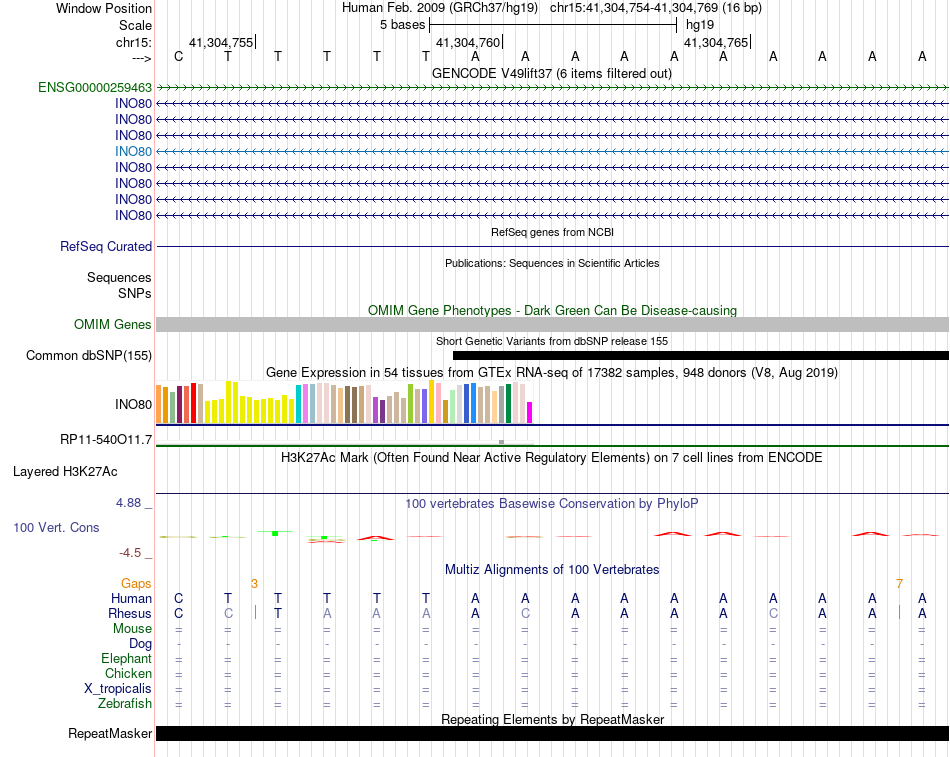Open Repeating Elements by RepeatMasker title
The image size is (950, 757).
[x=552, y=719]
